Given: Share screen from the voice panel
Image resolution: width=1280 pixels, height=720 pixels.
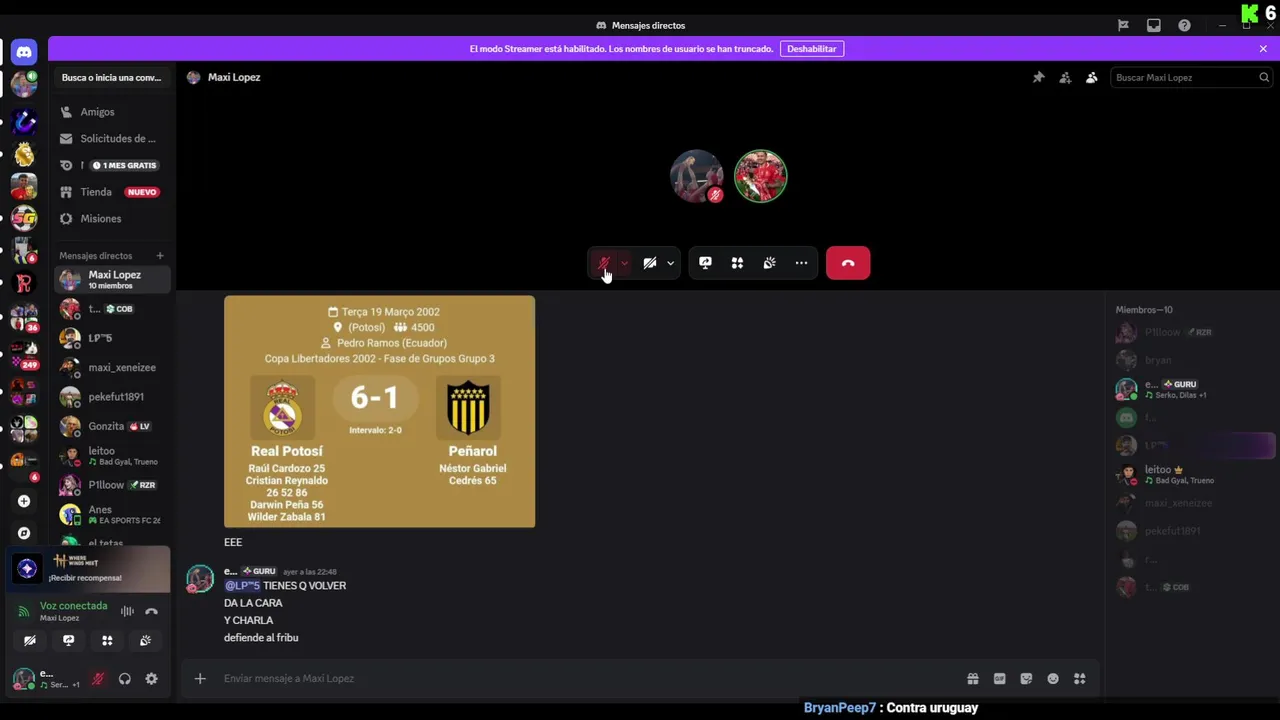Looking at the screenshot, I should click(x=68, y=640).
